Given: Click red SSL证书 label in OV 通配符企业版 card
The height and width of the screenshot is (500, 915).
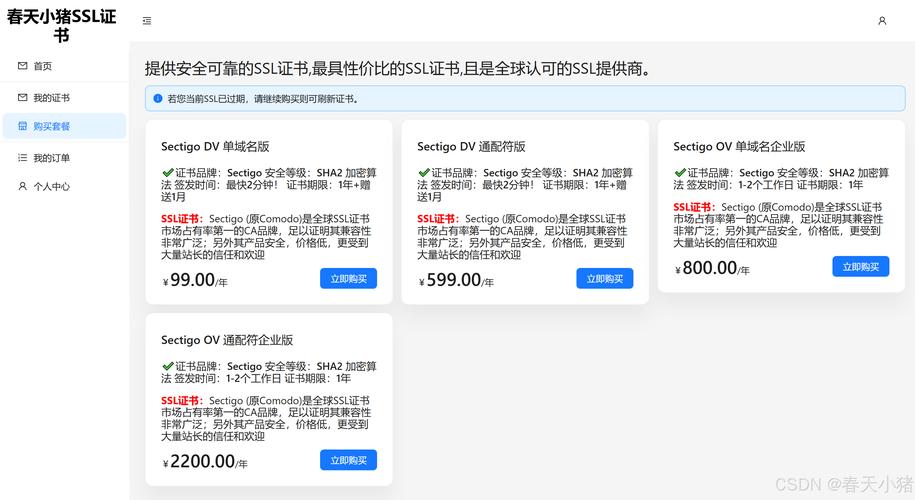Looking at the screenshot, I should click(x=182, y=401).
